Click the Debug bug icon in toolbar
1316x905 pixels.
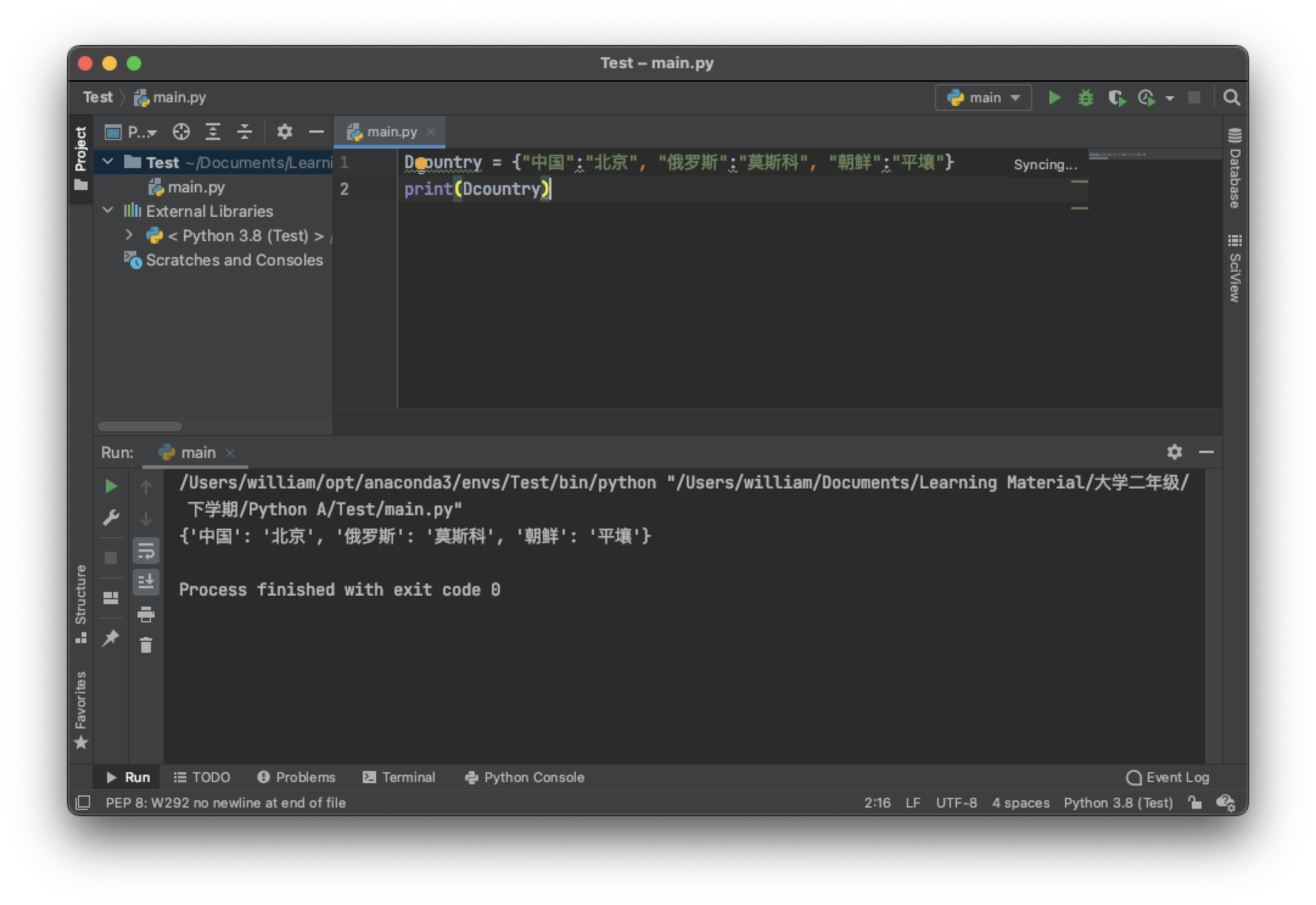coord(1085,98)
